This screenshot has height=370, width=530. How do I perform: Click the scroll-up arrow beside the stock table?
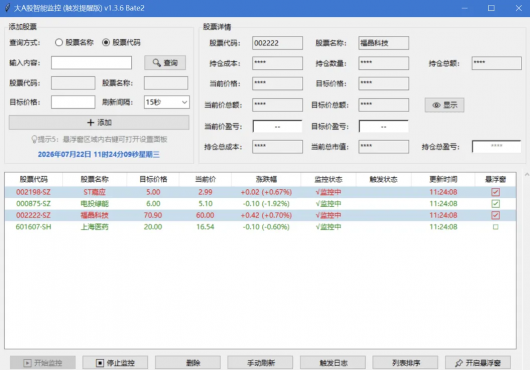pos(527,175)
